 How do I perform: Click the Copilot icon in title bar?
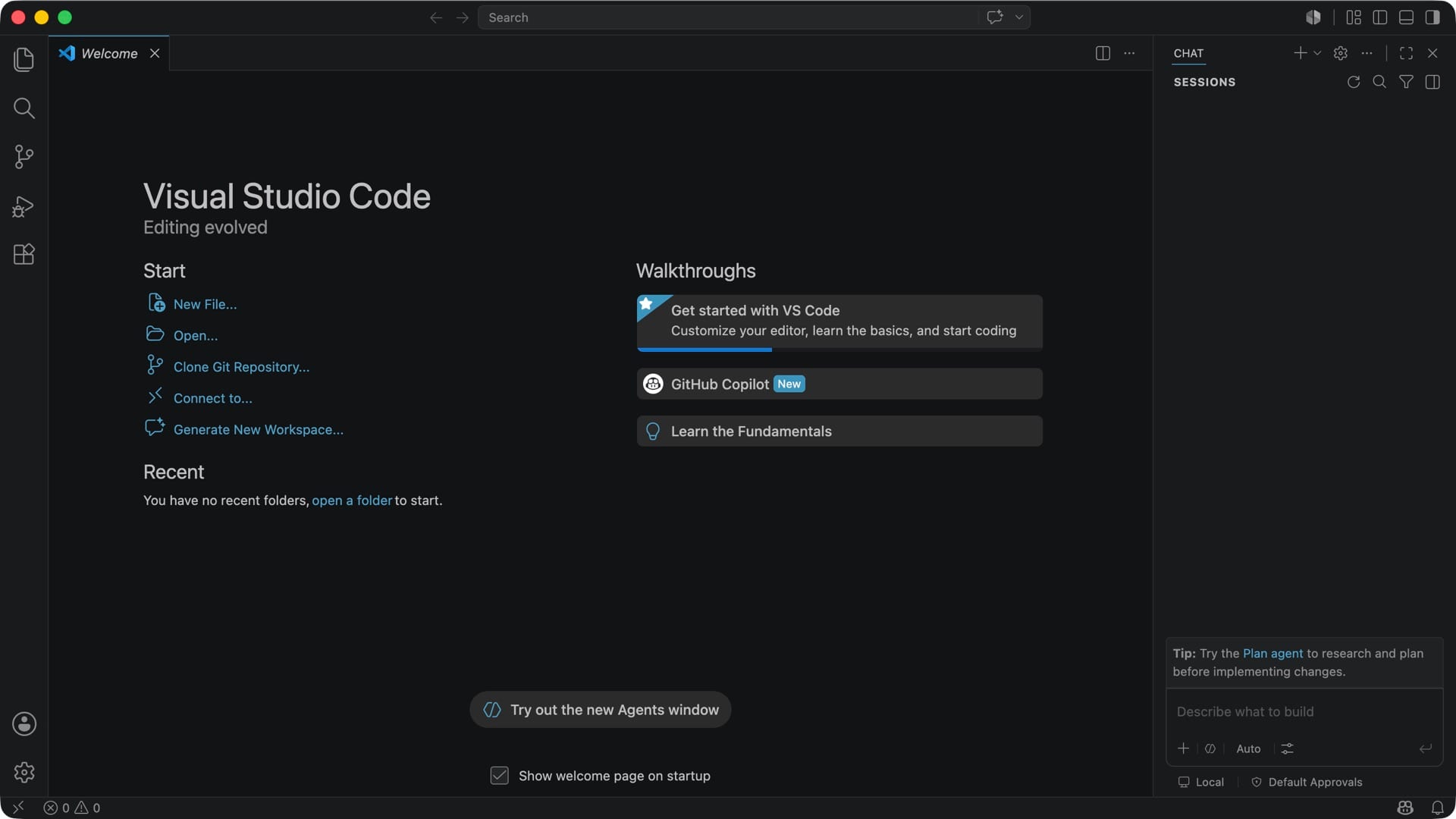pos(1313,17)
